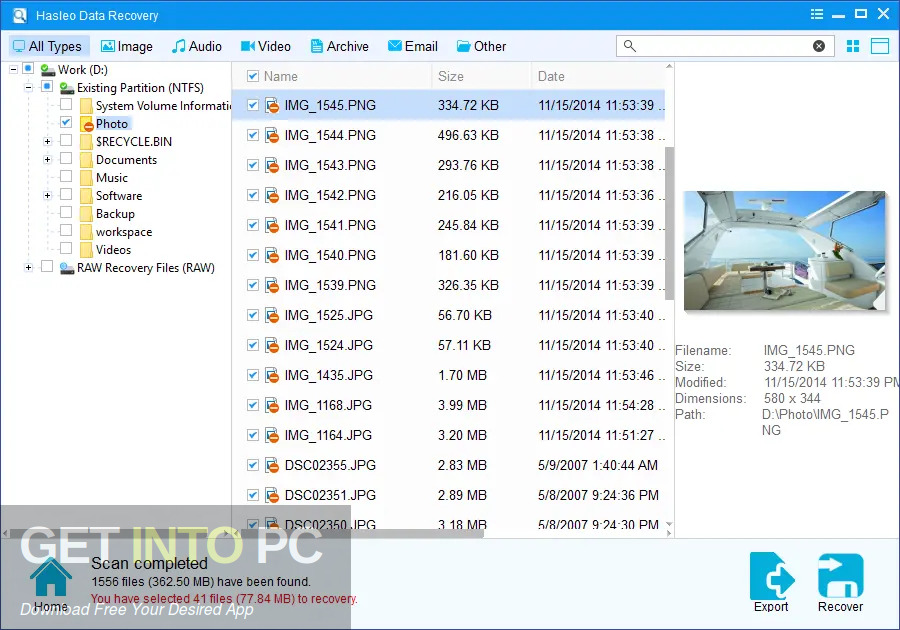
Task: Click the Hasleo Data Recovery app logo
Action: pyautogui.click(x=20, y=15)
